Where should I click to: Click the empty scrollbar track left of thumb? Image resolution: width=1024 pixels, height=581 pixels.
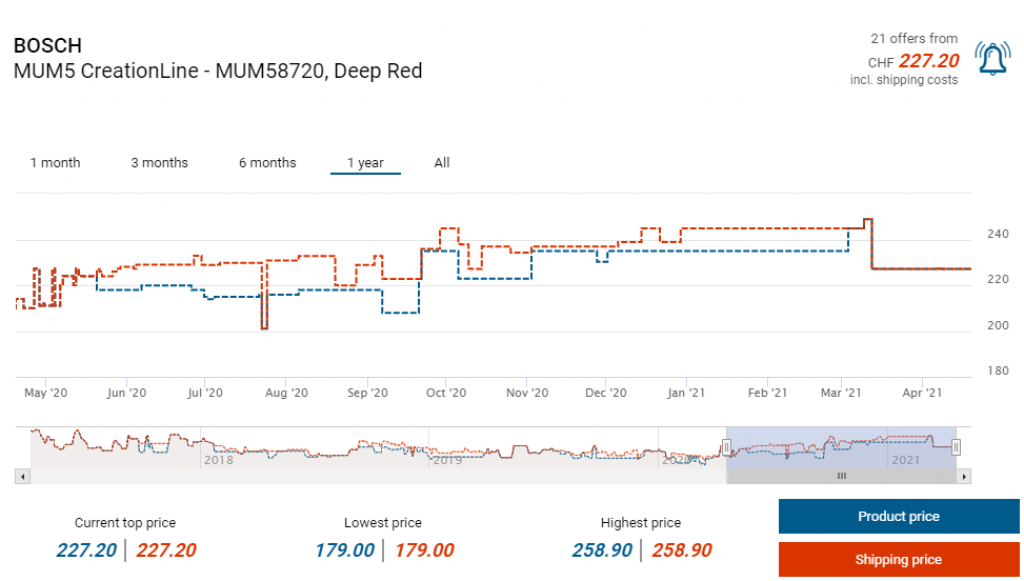click(370, 477)
